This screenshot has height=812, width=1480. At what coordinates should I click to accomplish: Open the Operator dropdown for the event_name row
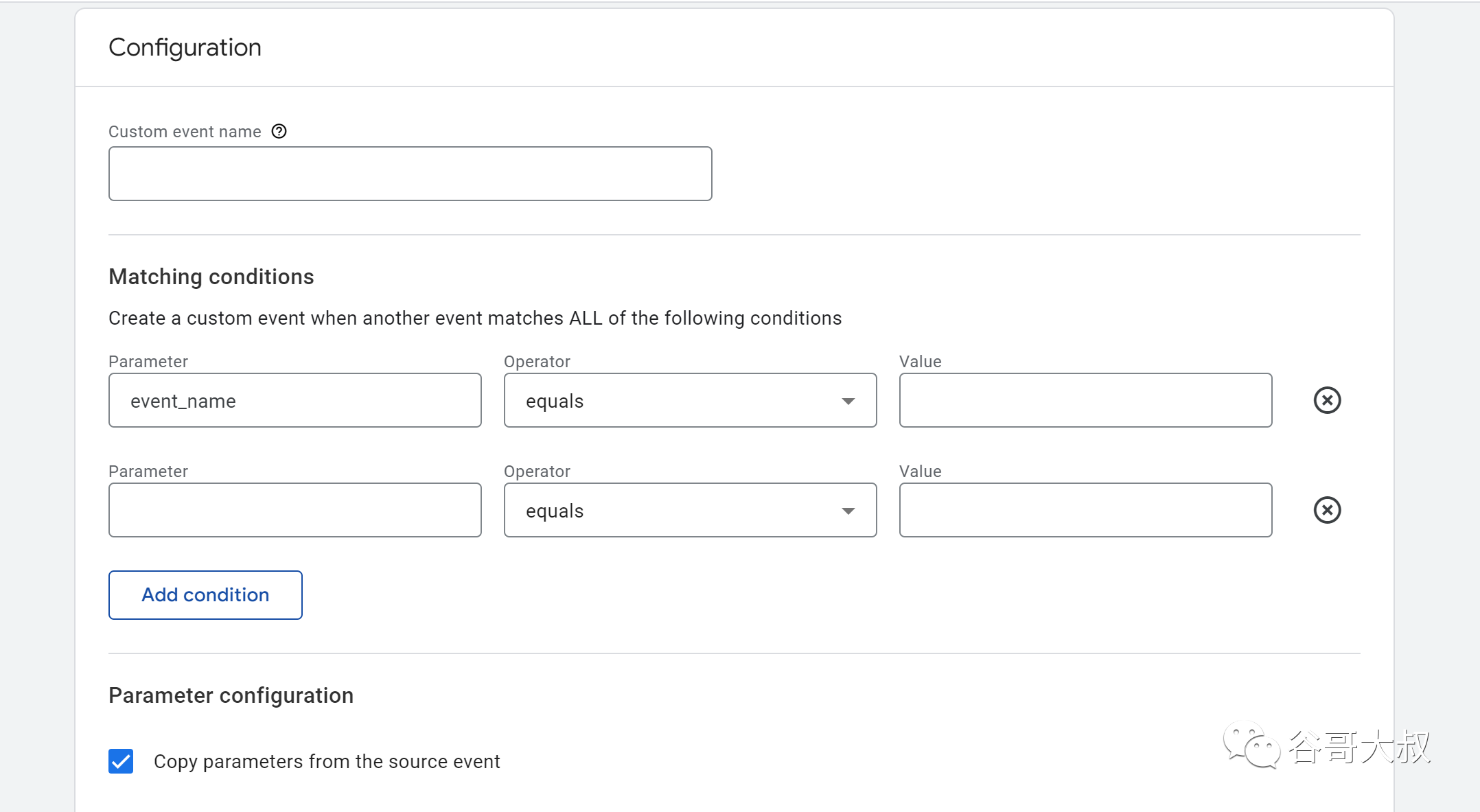(690, 400)
